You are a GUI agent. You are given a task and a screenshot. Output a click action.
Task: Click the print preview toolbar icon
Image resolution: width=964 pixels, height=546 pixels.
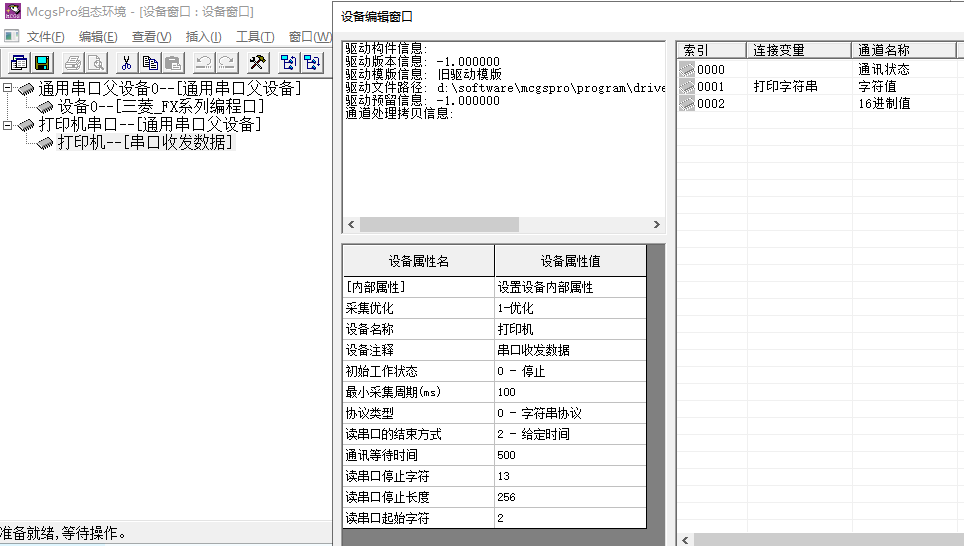click(x=96, y=63)
